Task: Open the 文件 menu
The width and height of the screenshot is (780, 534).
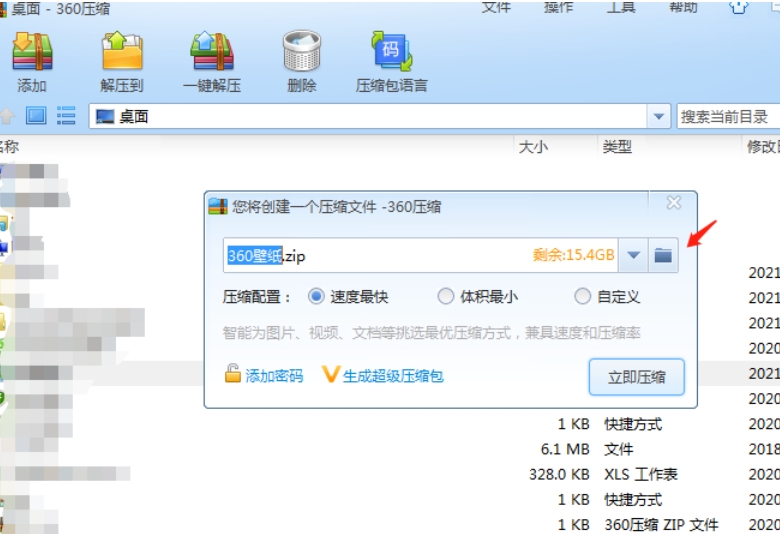Action: coord(496,7)
